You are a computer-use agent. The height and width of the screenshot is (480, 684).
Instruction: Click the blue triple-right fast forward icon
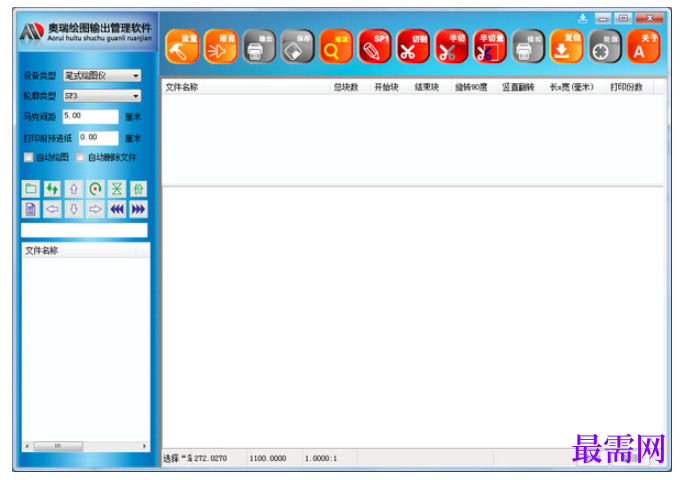click(x=138, y=209)
